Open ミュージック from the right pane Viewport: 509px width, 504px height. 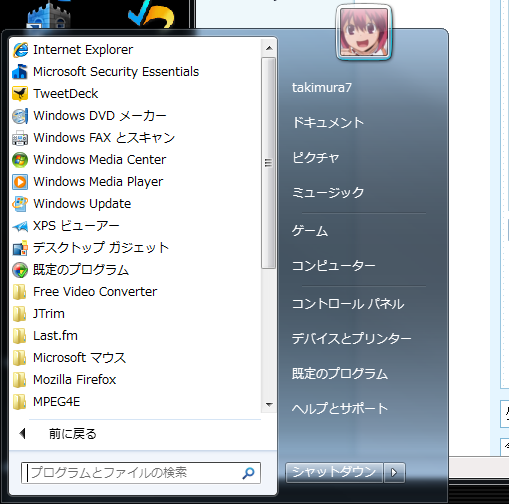coord(328,193)
